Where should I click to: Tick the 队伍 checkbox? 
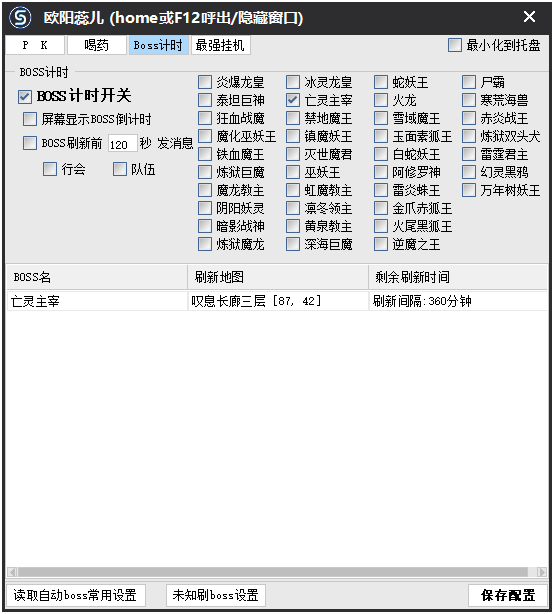pyautogui.click(x=120, y=169)
